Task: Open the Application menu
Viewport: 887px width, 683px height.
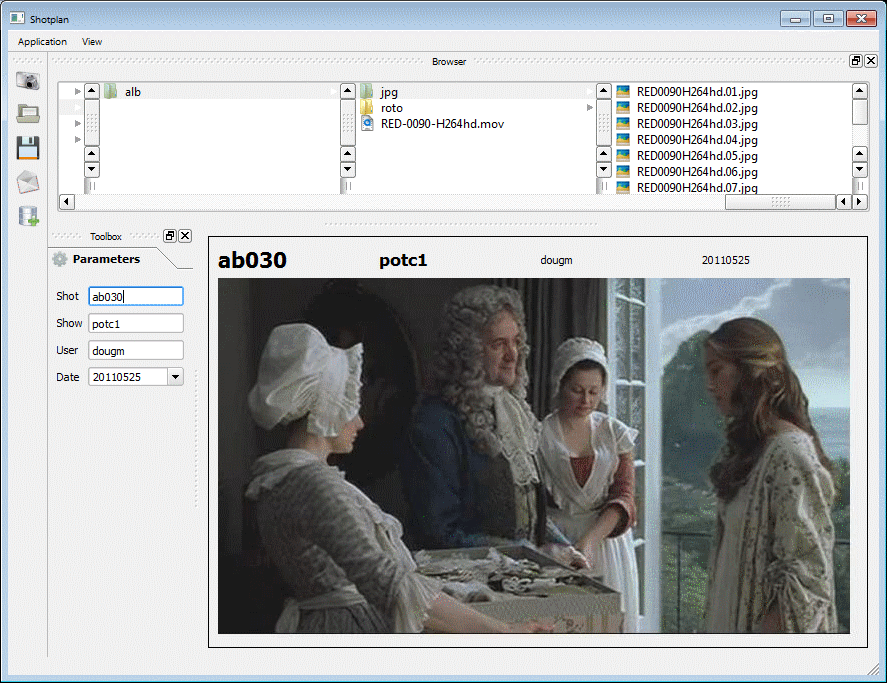Action: (x=42, y=42)
